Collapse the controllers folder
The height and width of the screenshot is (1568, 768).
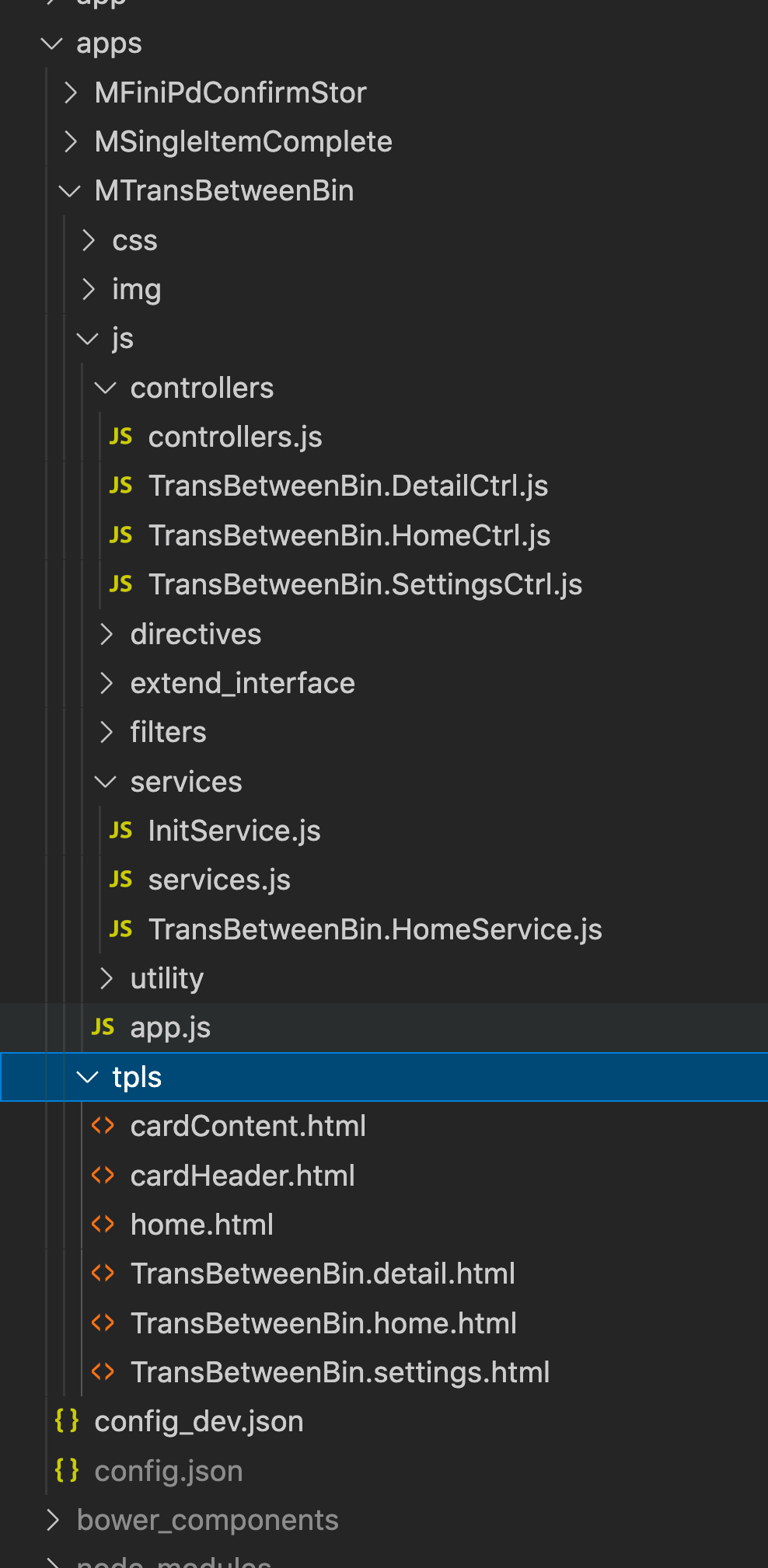[106, 388]
